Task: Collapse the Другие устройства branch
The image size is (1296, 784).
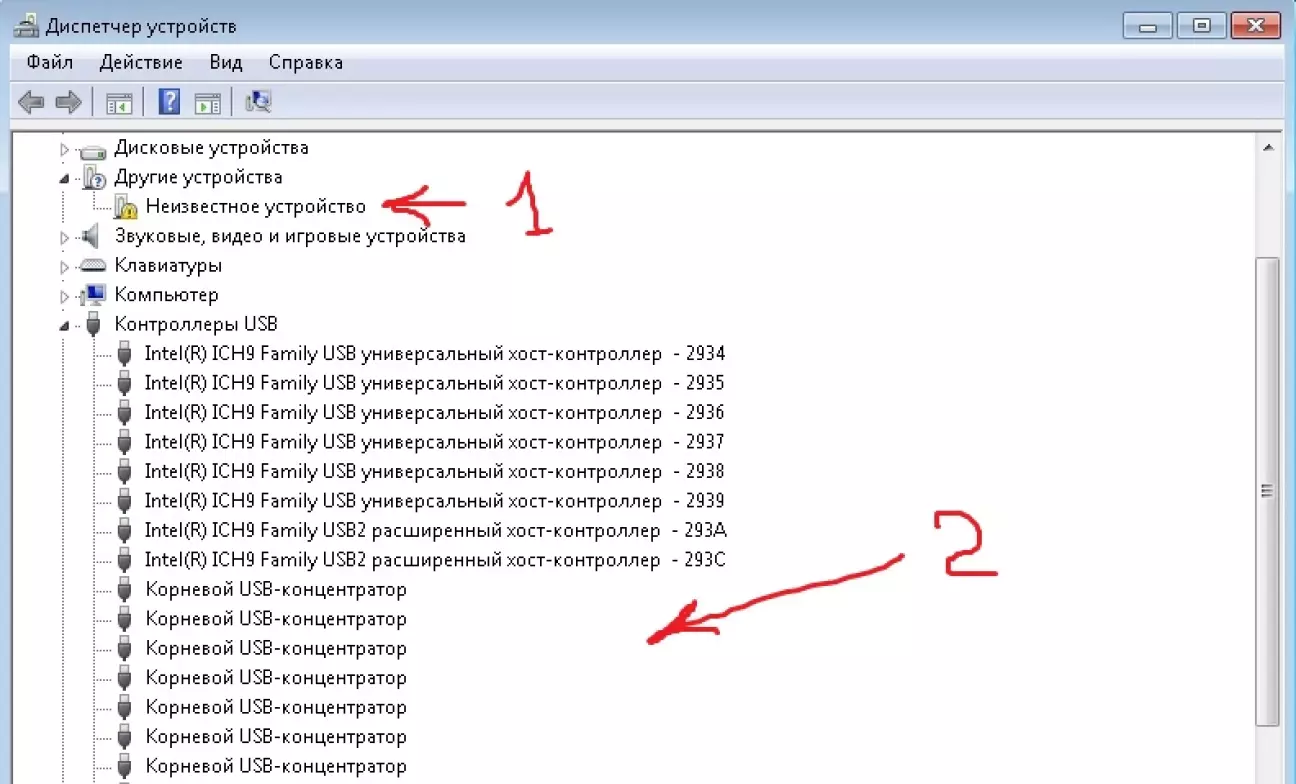Action: (x=65, y=179)
